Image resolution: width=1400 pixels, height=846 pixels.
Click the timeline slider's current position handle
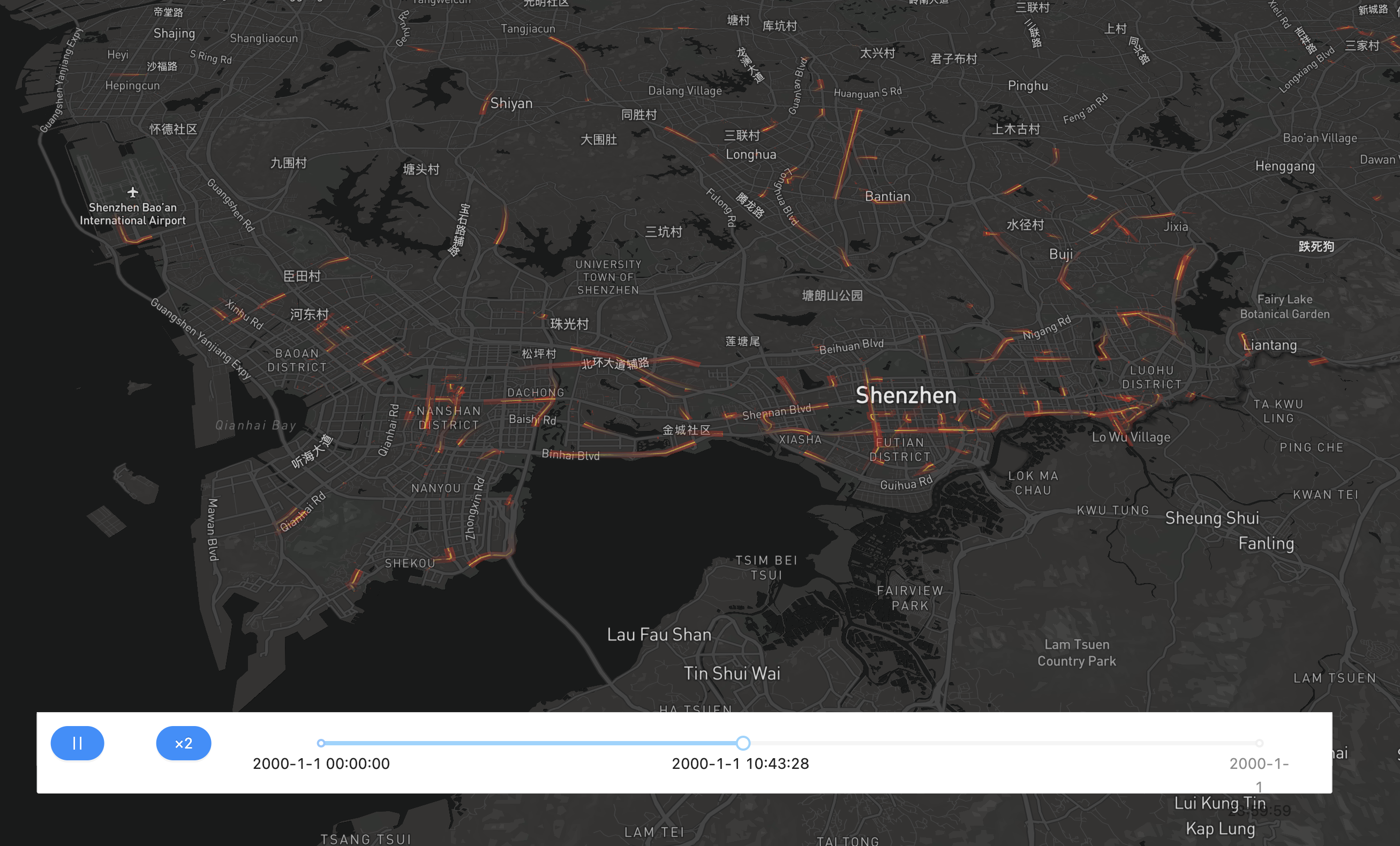[743, 743]
